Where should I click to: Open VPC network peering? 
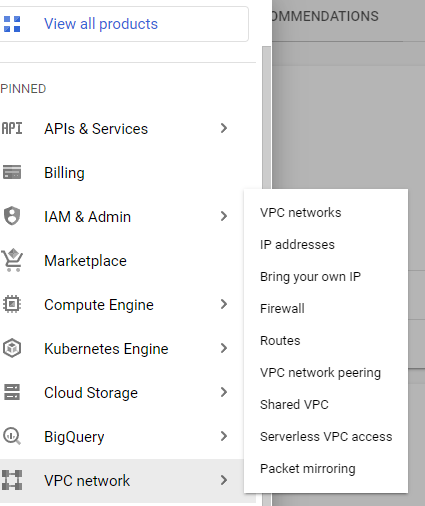[320, 373]
